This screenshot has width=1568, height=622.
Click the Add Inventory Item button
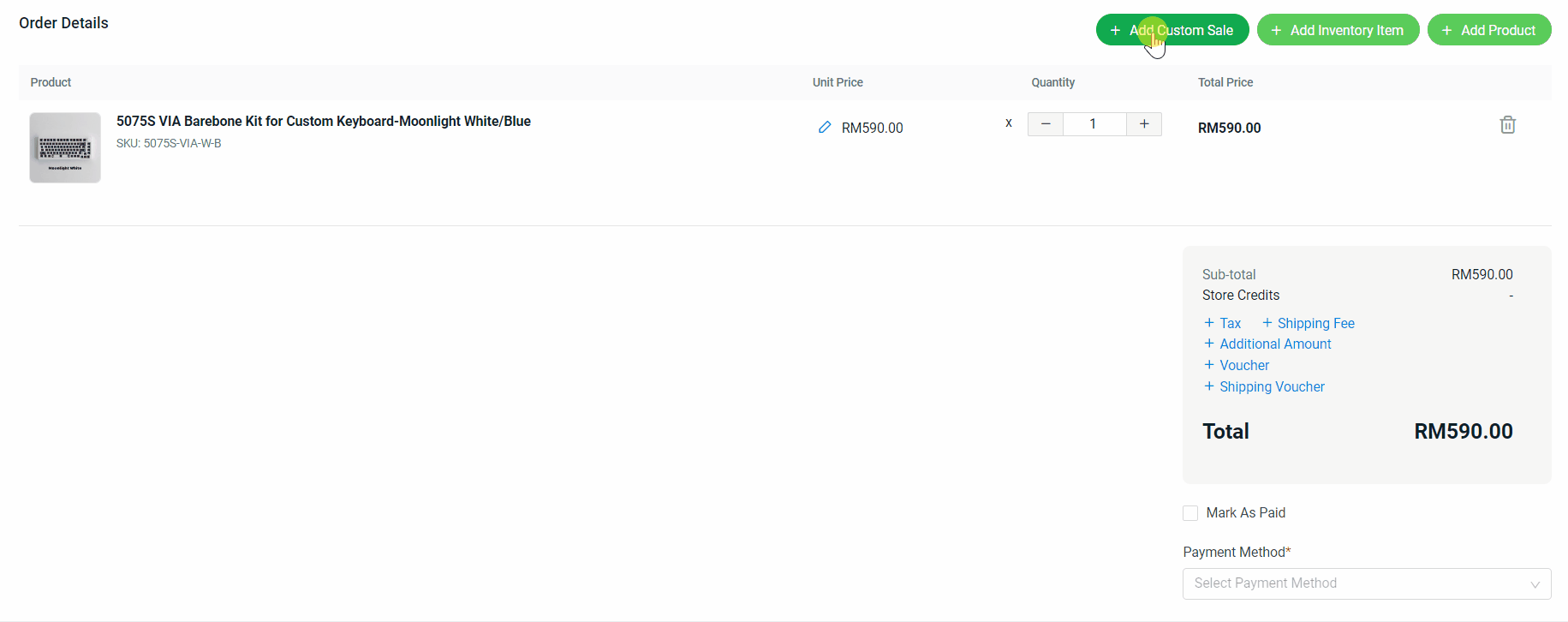pos(1338,30)
